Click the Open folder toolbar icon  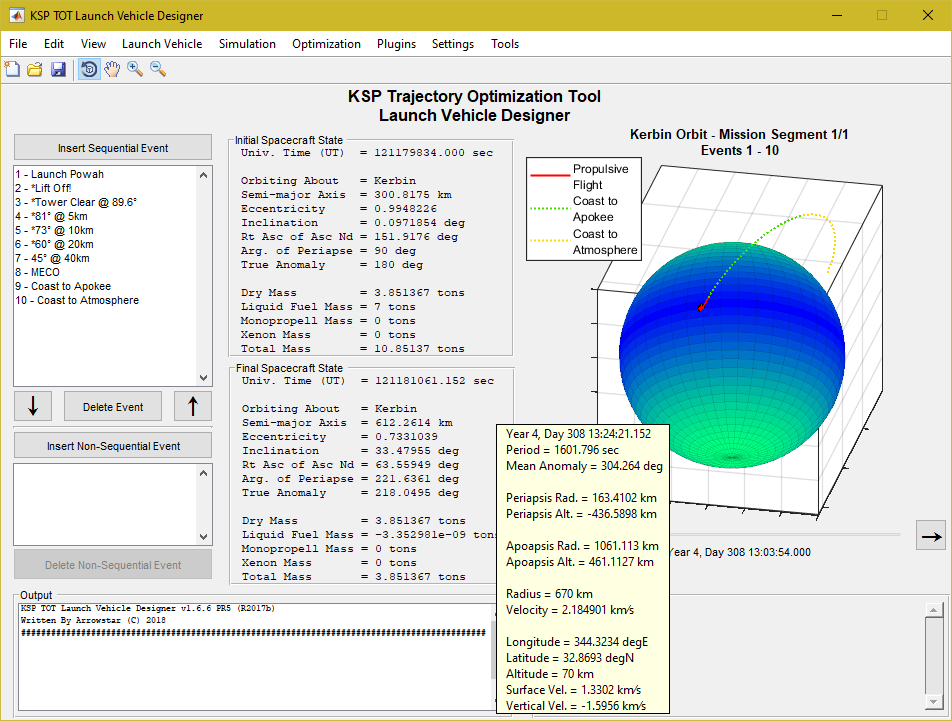pos(35,69)
